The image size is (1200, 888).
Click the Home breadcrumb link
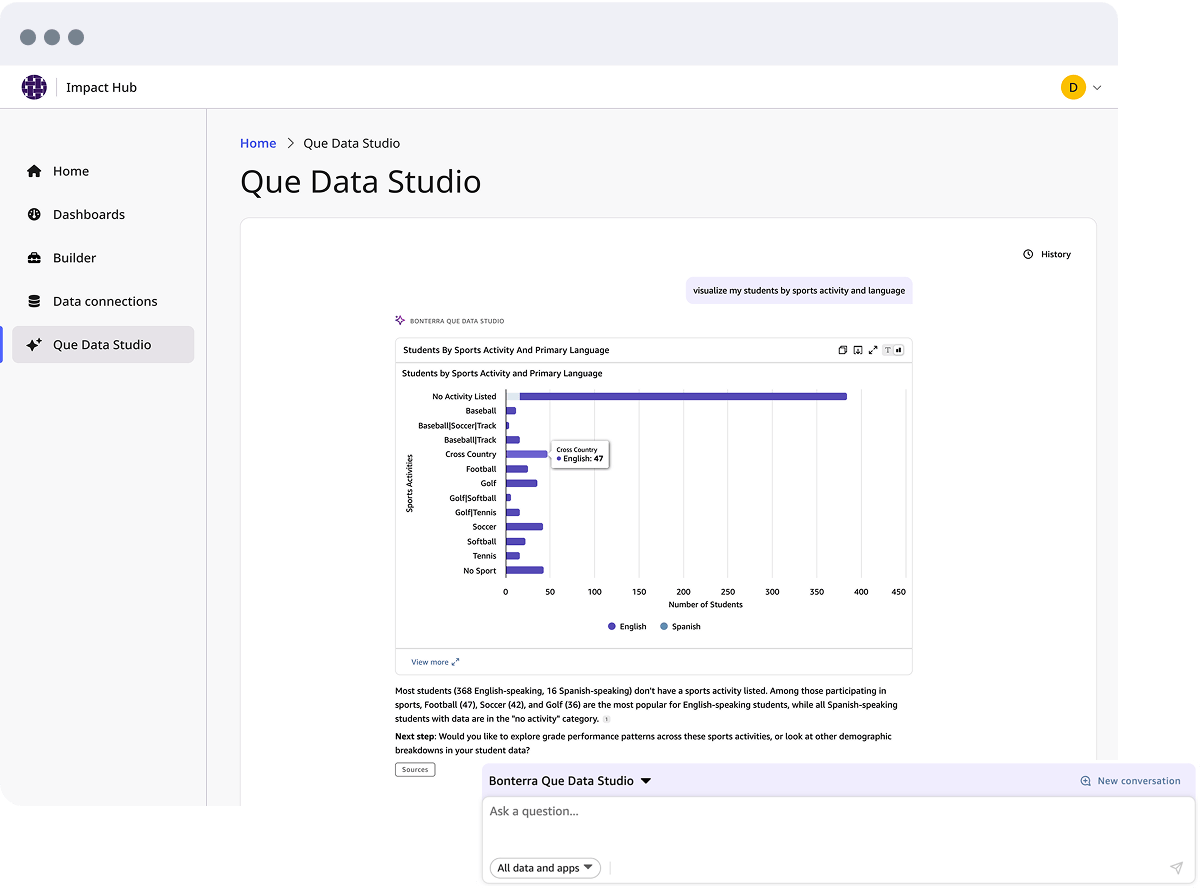point(258,143)
